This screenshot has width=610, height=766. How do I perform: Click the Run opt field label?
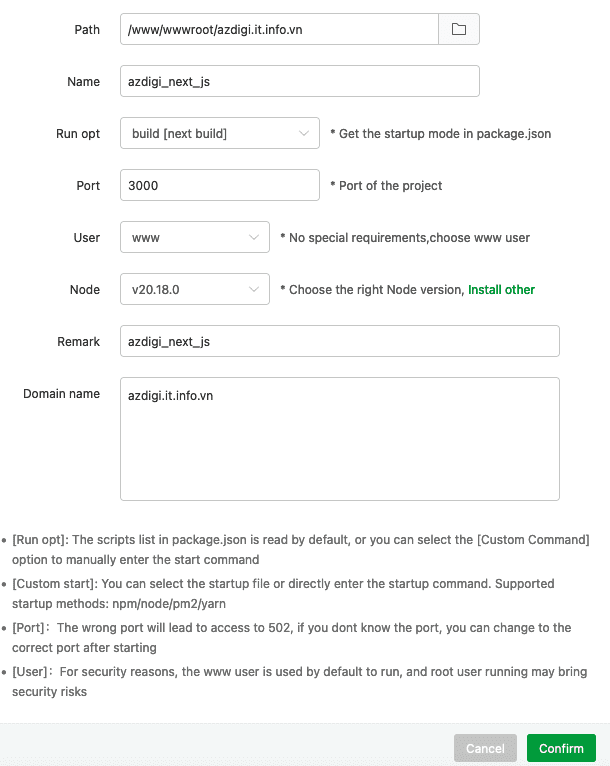pos(78,133)
